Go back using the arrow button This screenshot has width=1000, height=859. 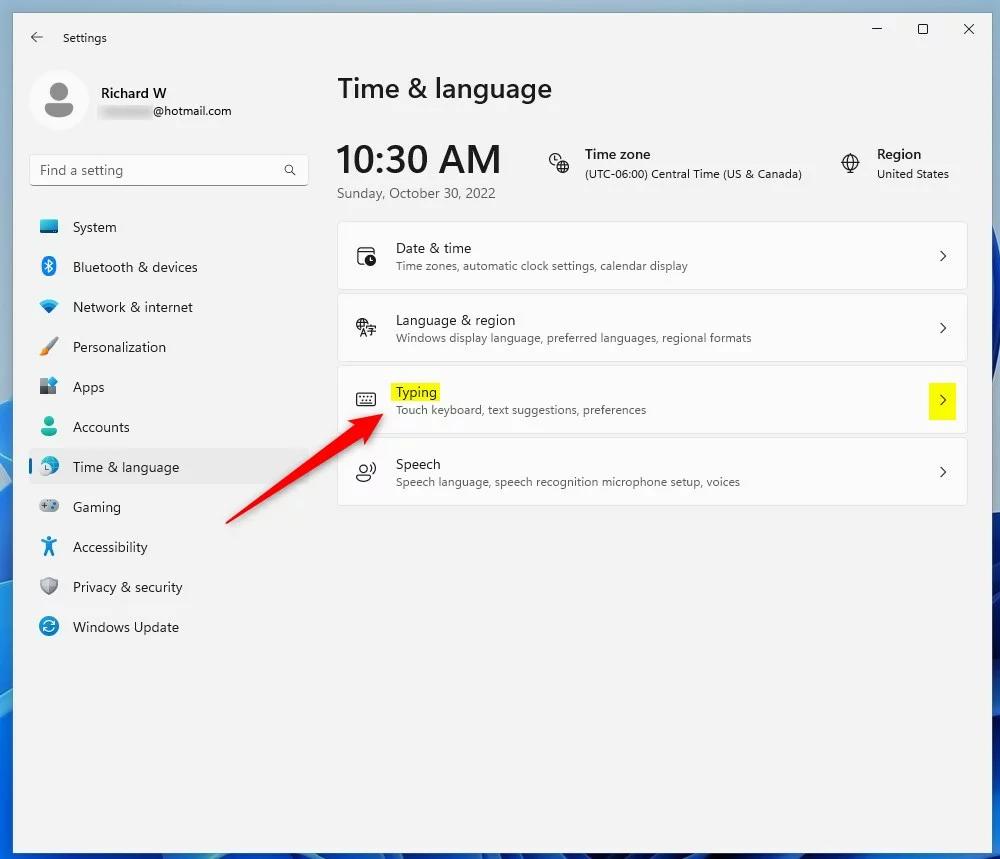click(x=36, y=37)
